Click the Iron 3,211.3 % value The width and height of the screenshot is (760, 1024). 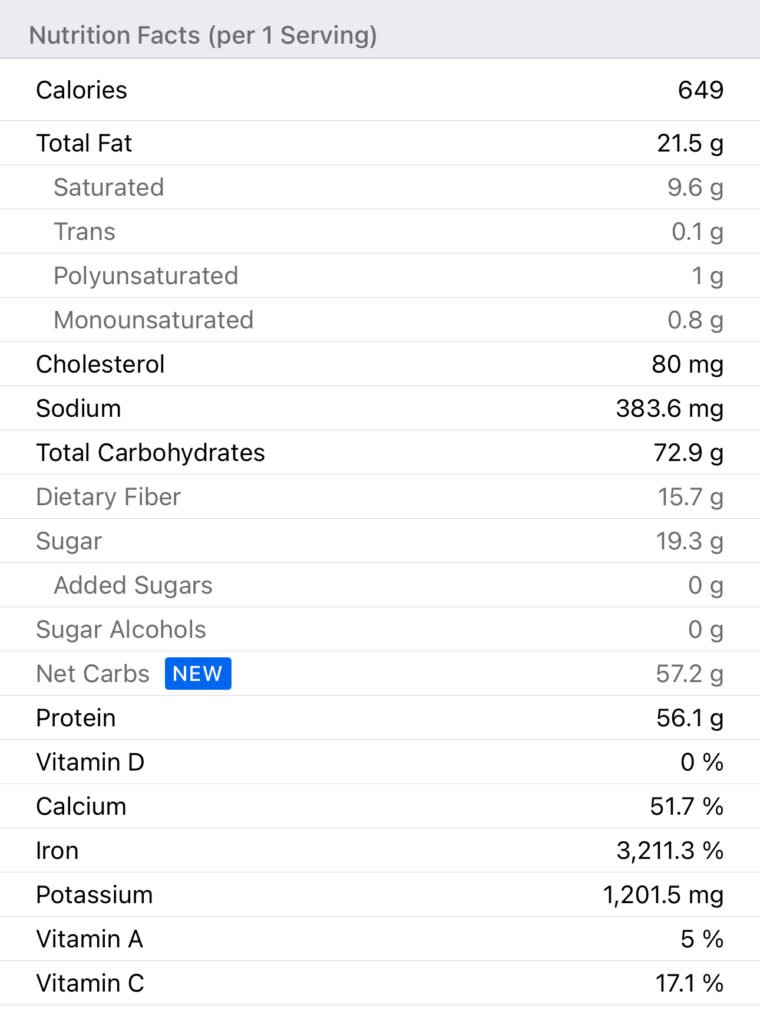click(669, 850)
